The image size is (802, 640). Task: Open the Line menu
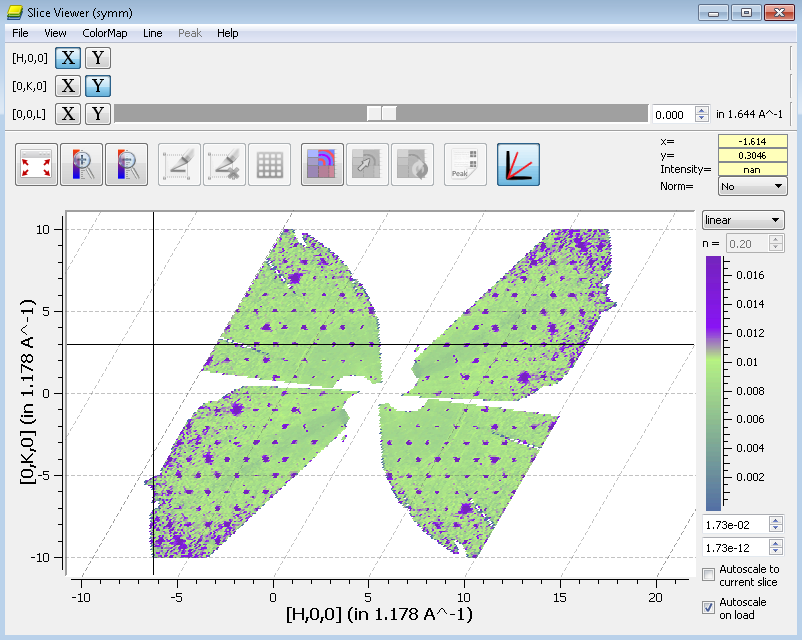152,33
